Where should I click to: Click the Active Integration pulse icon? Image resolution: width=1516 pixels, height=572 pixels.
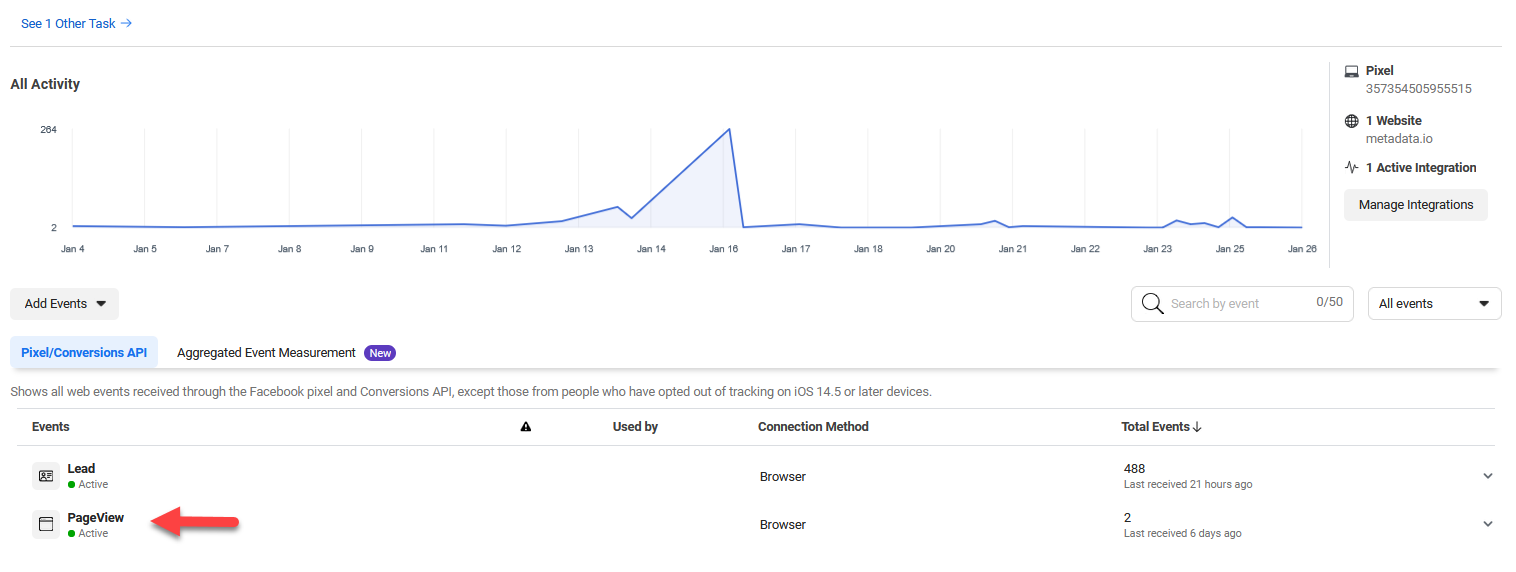[1351, 168]
